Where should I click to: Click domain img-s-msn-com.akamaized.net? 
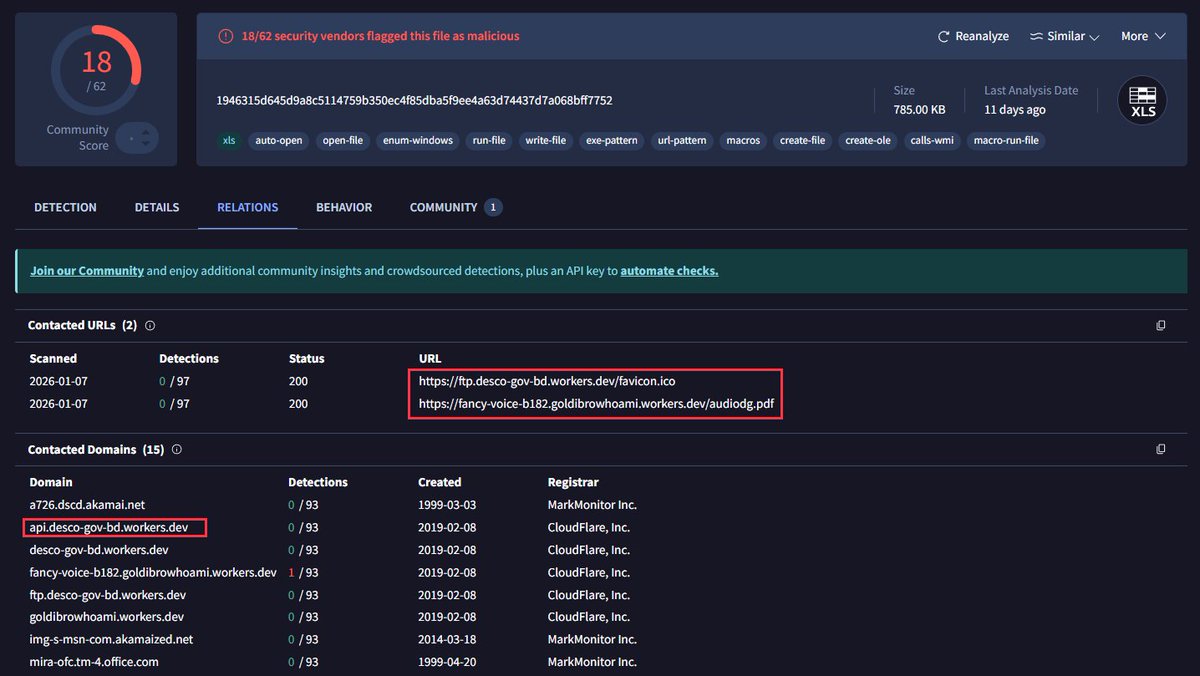tap(111, 639)
